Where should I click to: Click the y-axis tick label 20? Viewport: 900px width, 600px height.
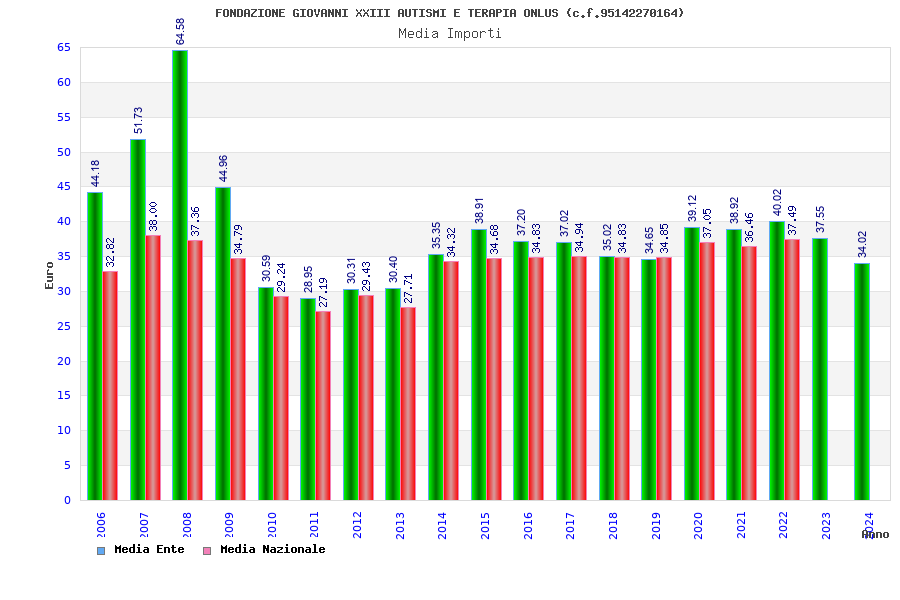[64, 361]
